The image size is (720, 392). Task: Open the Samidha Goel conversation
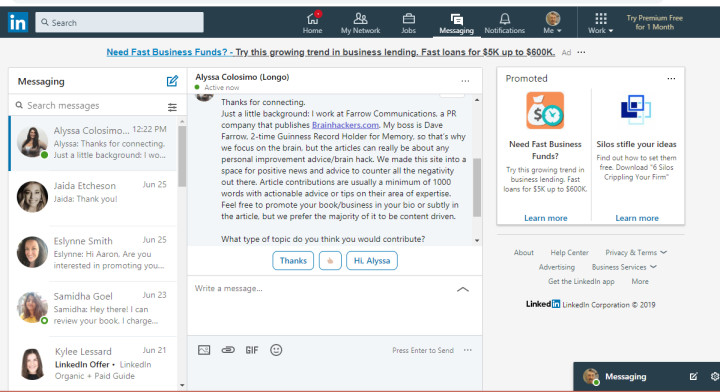93,308
